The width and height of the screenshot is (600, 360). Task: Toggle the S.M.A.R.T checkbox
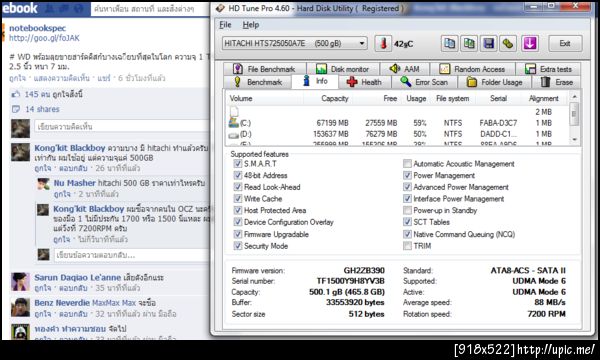coord(238,164)
